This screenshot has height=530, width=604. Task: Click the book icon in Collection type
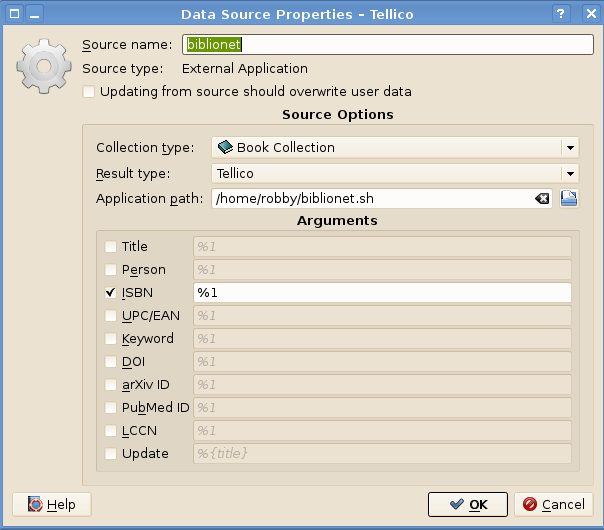225,147
